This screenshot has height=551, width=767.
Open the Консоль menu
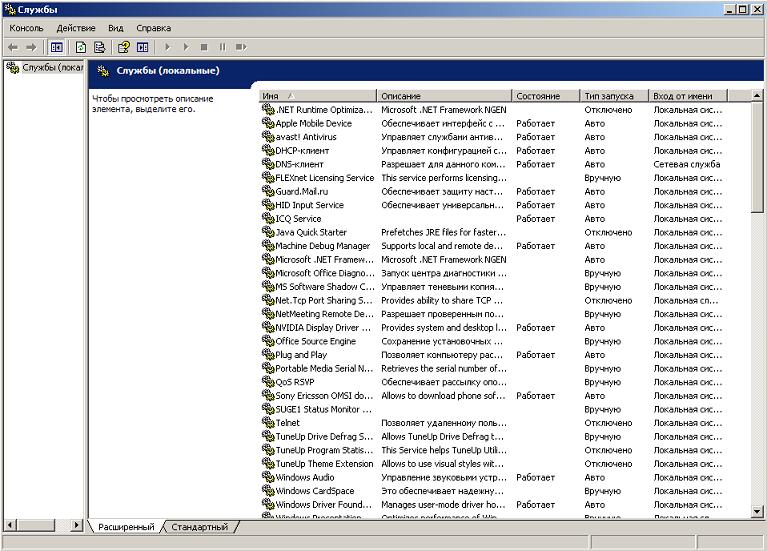(x=26, y=28)
